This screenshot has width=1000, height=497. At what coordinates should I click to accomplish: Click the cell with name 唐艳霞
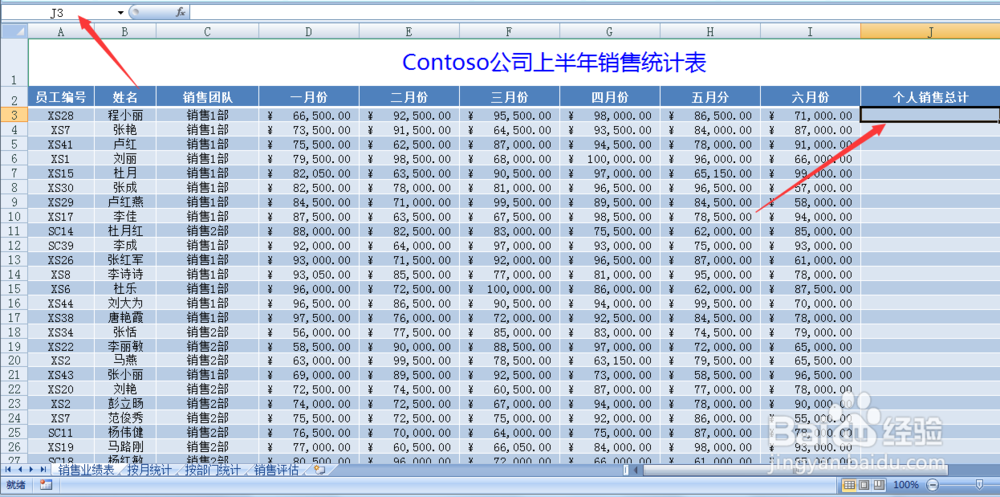point(125,317)
